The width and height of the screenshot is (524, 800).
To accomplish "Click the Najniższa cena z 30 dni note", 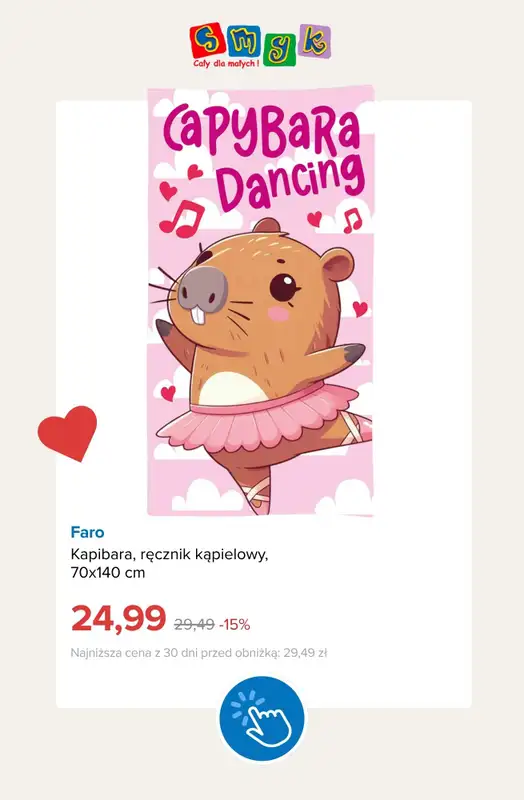I will (x=198, y=653).
